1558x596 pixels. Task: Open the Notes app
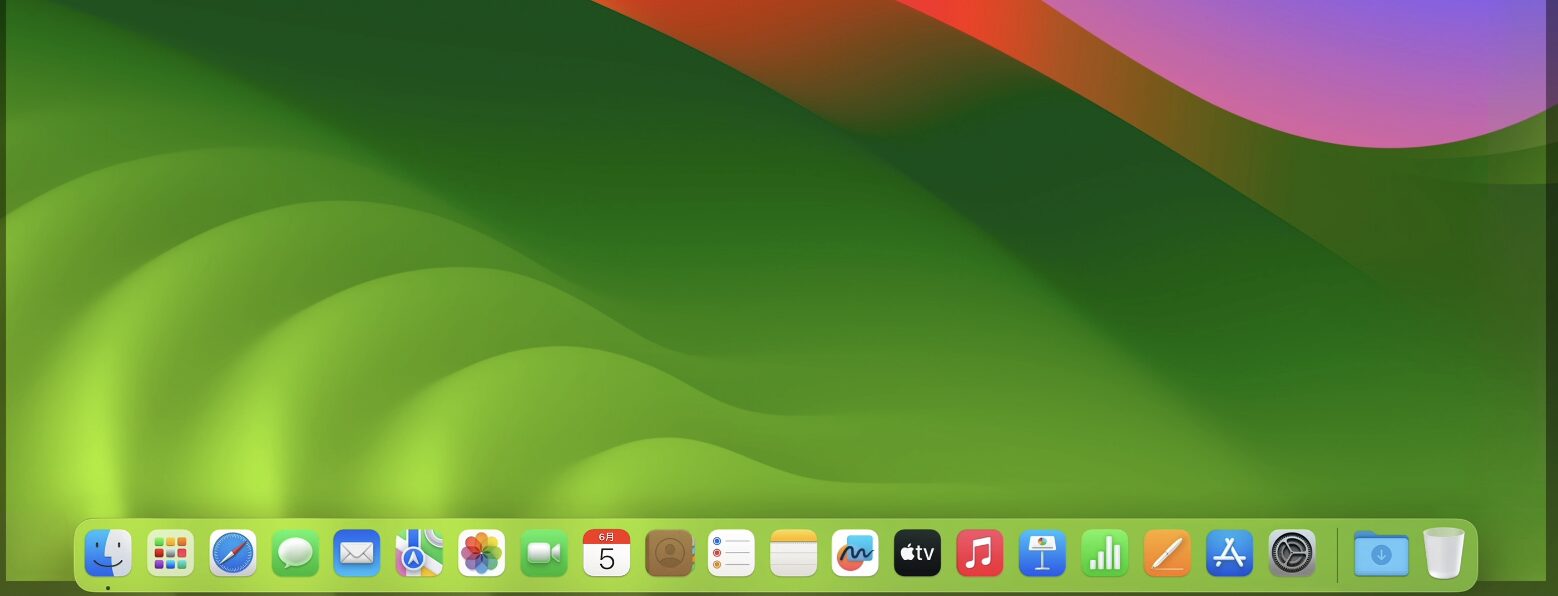(793, 553)
